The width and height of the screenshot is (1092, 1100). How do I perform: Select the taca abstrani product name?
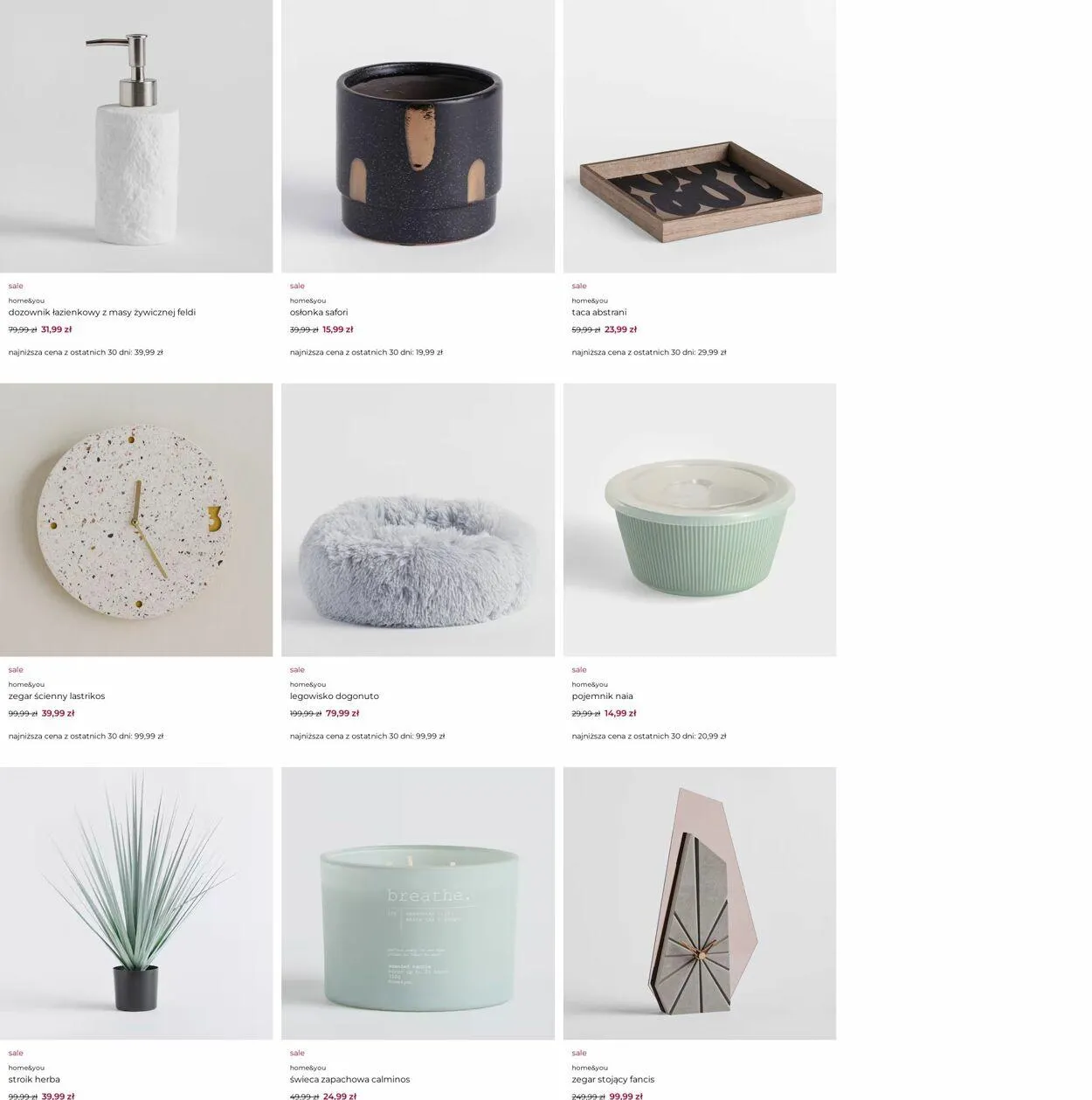tap(599, 312)
